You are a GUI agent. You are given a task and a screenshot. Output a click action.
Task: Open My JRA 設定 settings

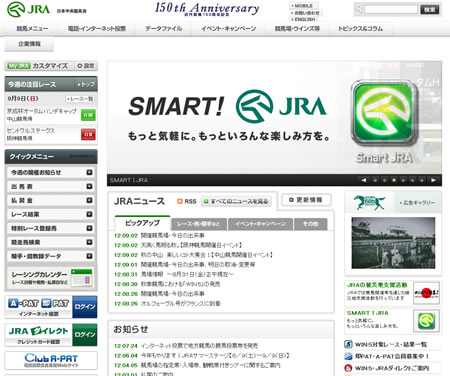pos(86,66)
